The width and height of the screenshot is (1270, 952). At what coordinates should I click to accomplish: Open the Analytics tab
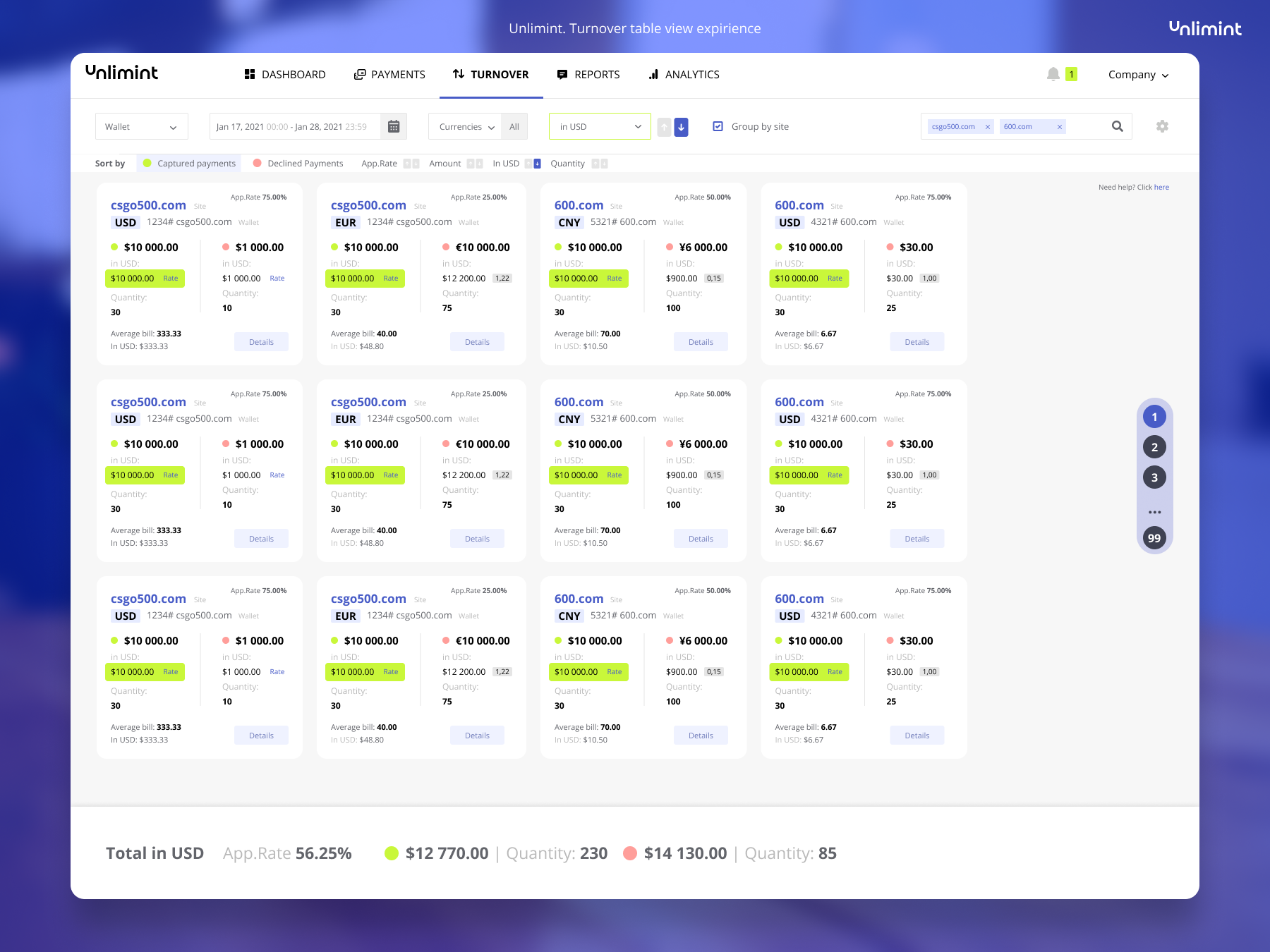tap(684, 74)
